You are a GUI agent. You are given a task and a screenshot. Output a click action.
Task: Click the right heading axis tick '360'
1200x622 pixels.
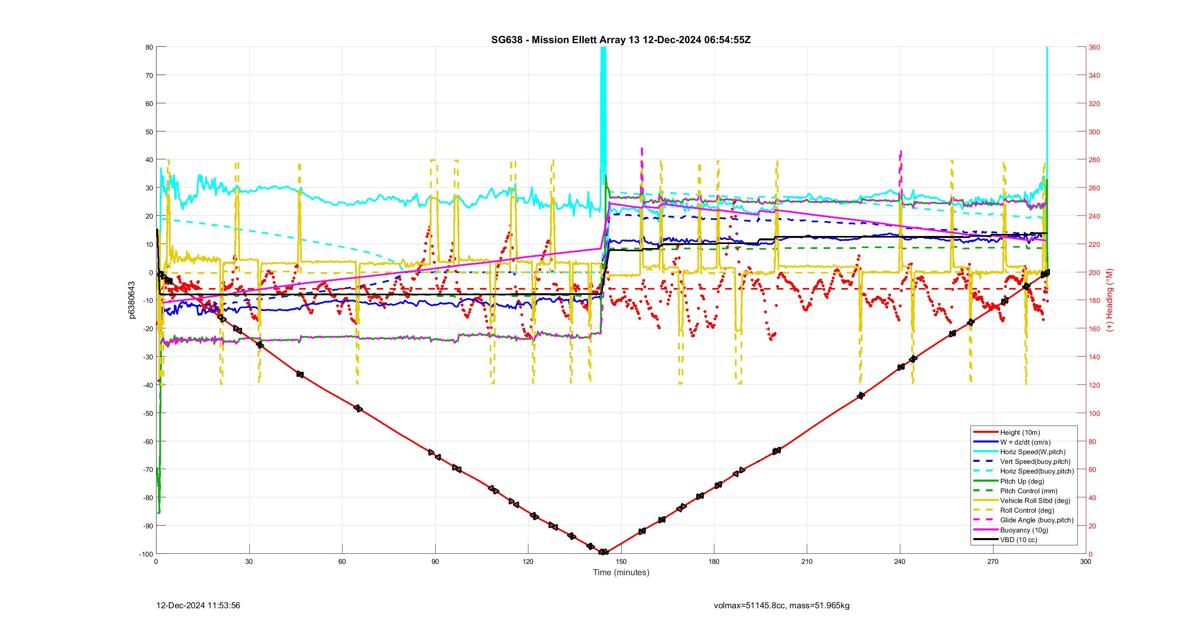click(x=1097, y=47)
